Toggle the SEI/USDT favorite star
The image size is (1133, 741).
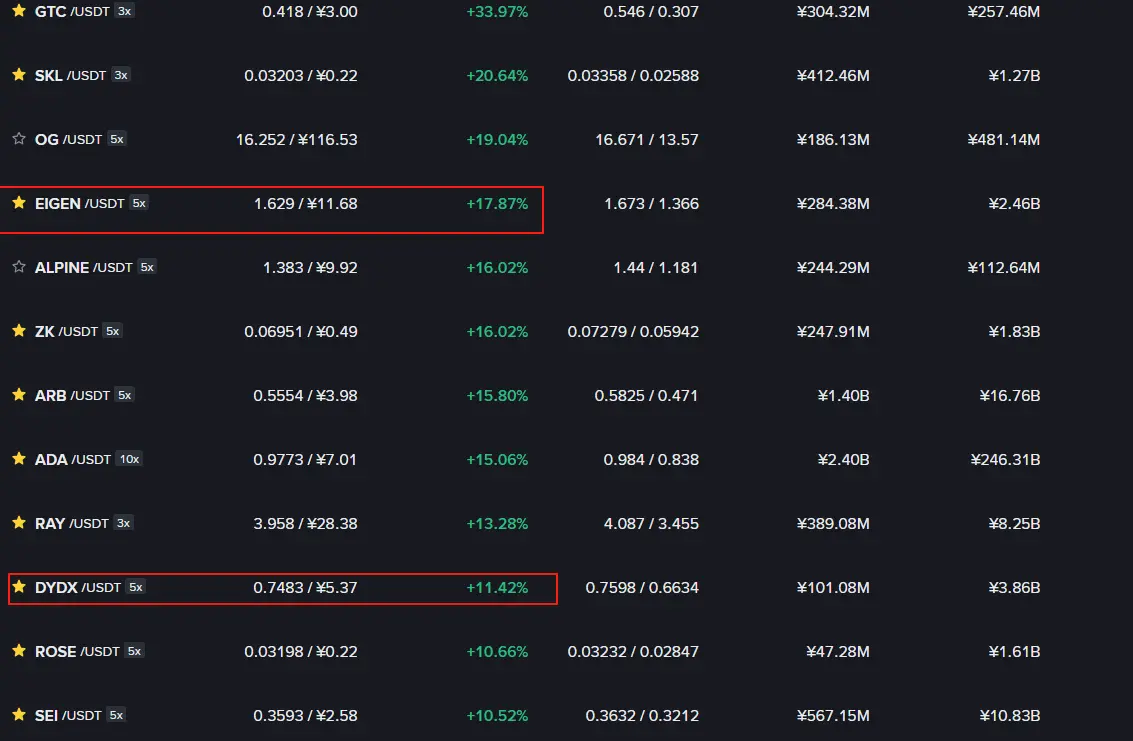tap(19, 715)
